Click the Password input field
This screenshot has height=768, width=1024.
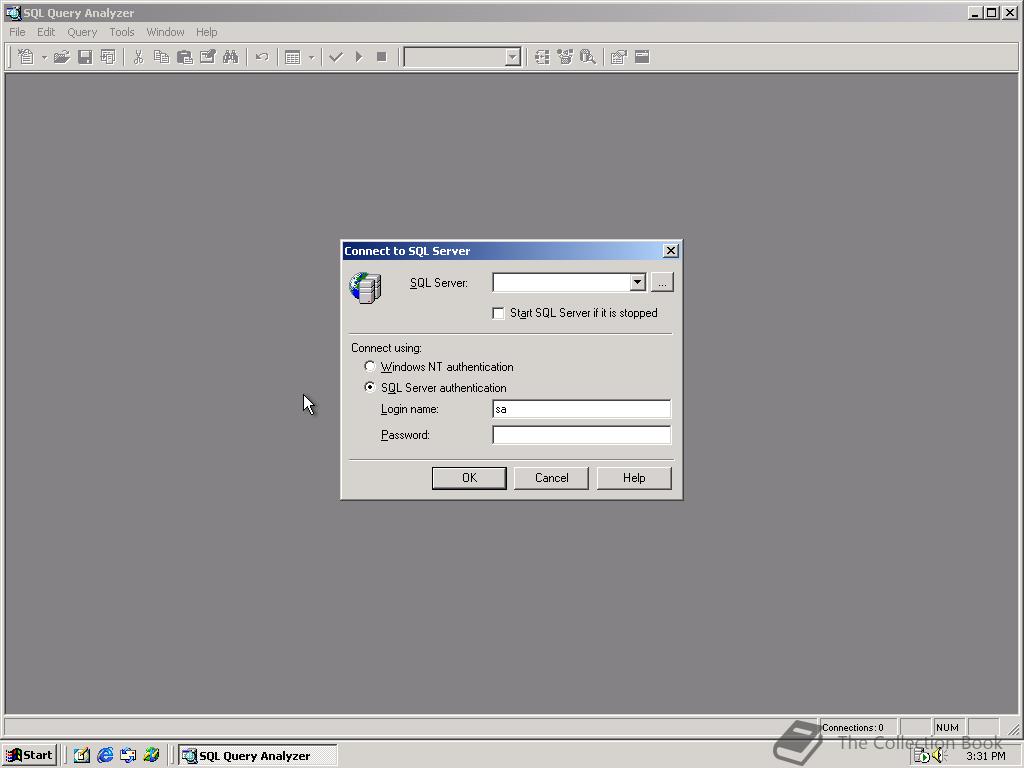coord(581,435)
